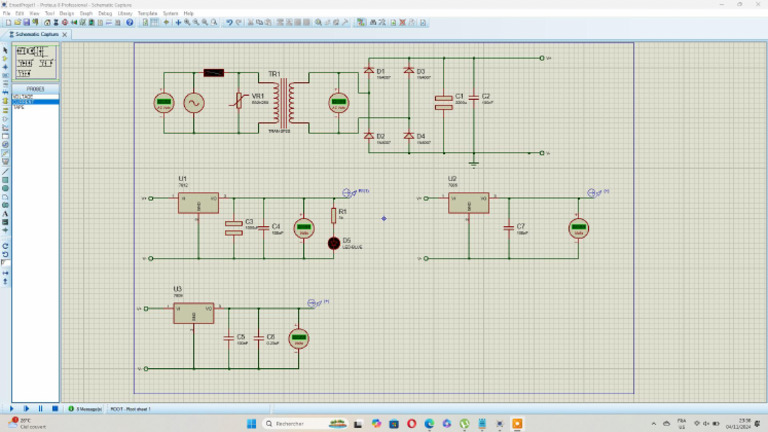Viewport: 768px width, 432px height.
Task: Click the rotate anticlockwise icon
Action: (5, 255)
